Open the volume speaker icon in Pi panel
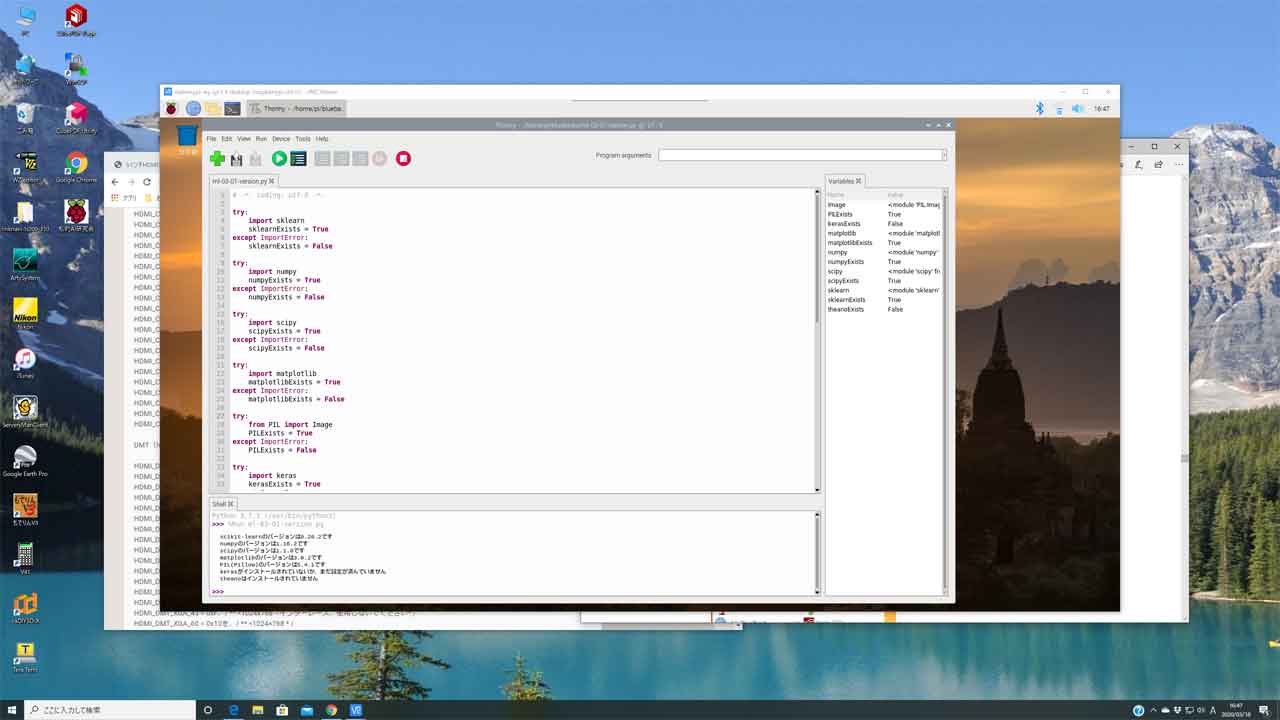This screenshot has height=720, width=1280. coord(1078,108)
